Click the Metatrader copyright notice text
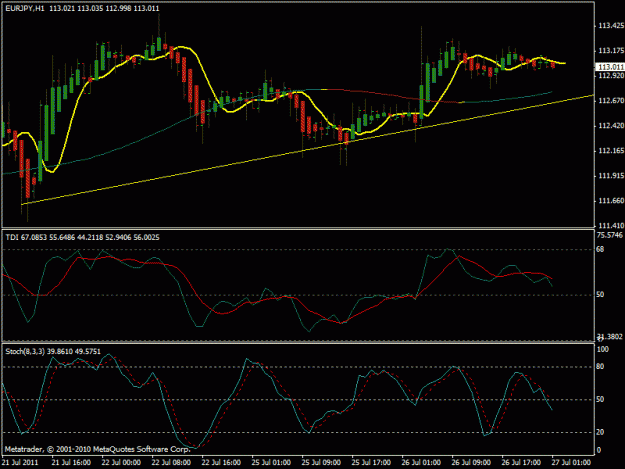This screenshot has width=625, height=469. point(98,449)
